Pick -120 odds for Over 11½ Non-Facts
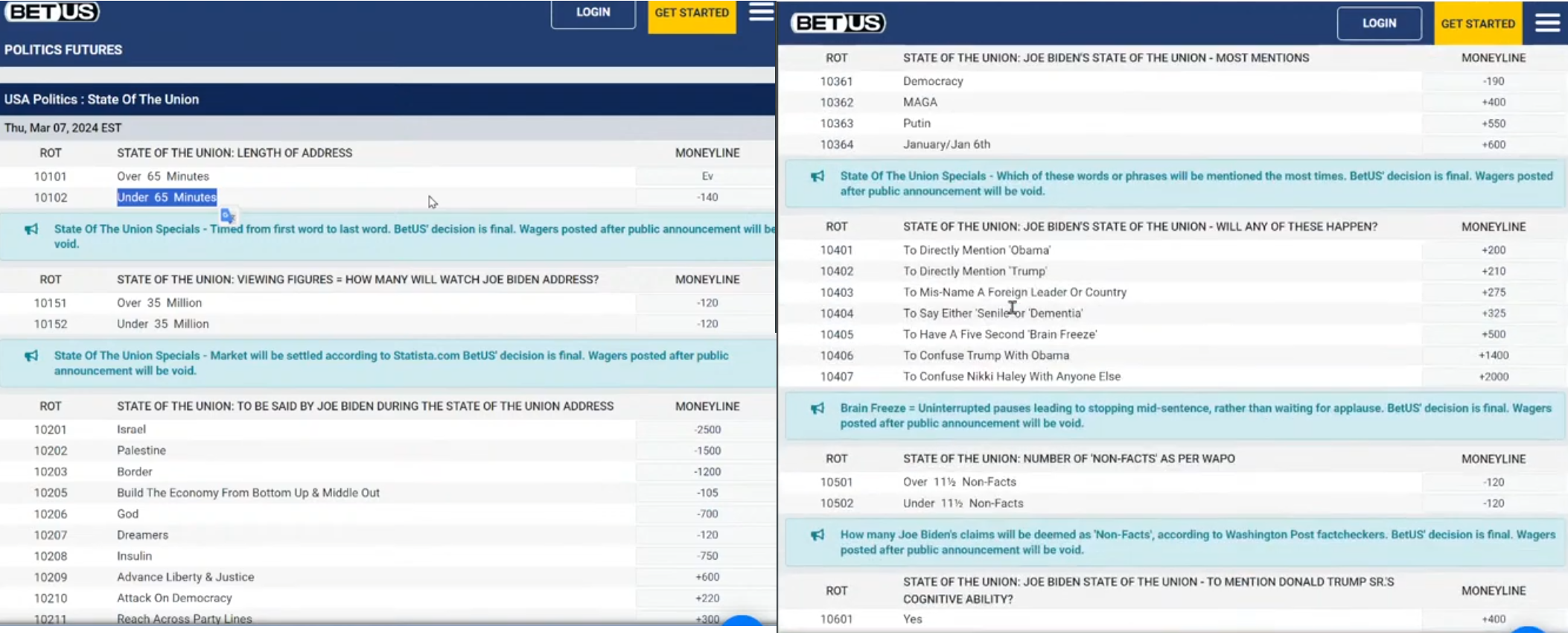Viewport: 1568px width, 644px height. tap(1493, 482)
